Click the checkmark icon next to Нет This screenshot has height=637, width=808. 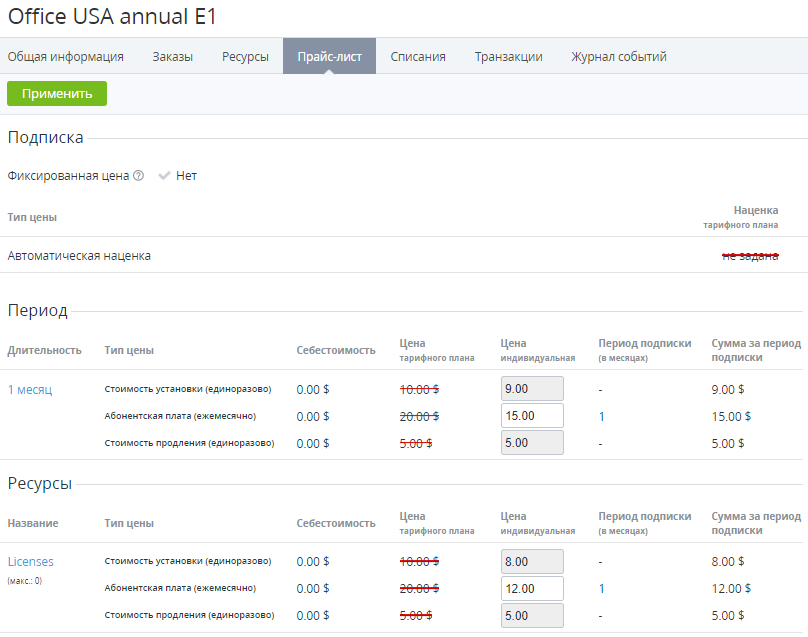164,176
